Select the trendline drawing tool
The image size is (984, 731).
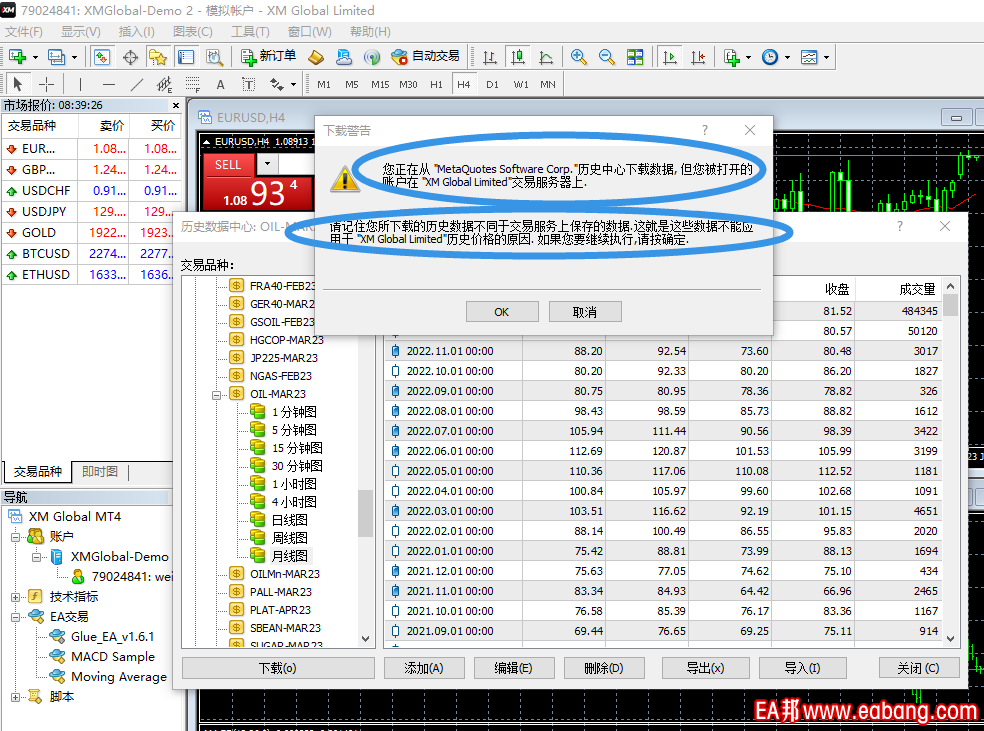tap(137, 84)
